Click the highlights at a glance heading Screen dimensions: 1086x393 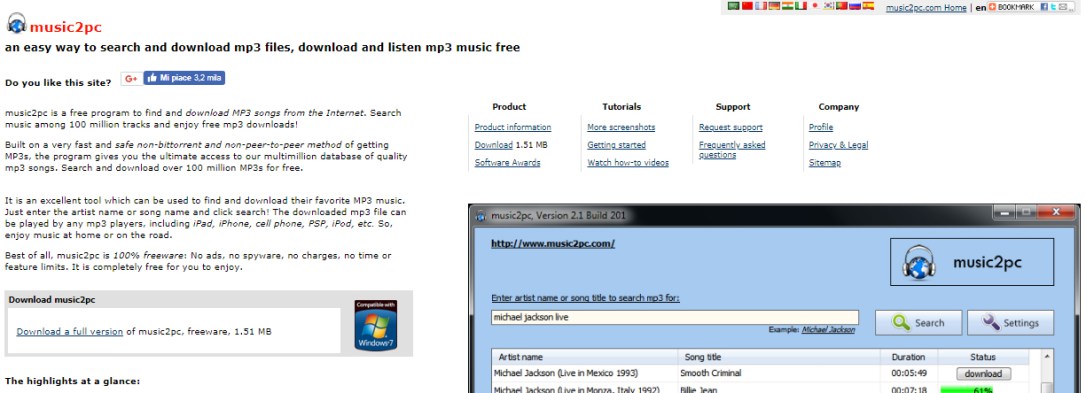pyautogui.click(x=73, y=381)
